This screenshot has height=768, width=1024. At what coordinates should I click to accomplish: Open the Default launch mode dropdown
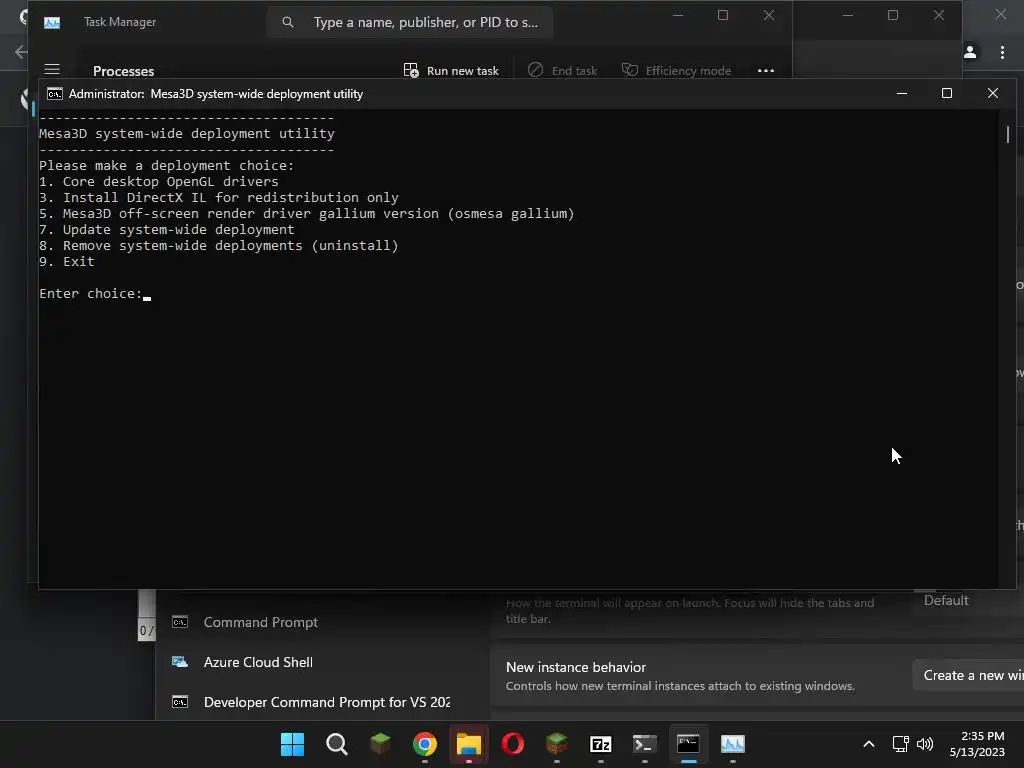968,601
